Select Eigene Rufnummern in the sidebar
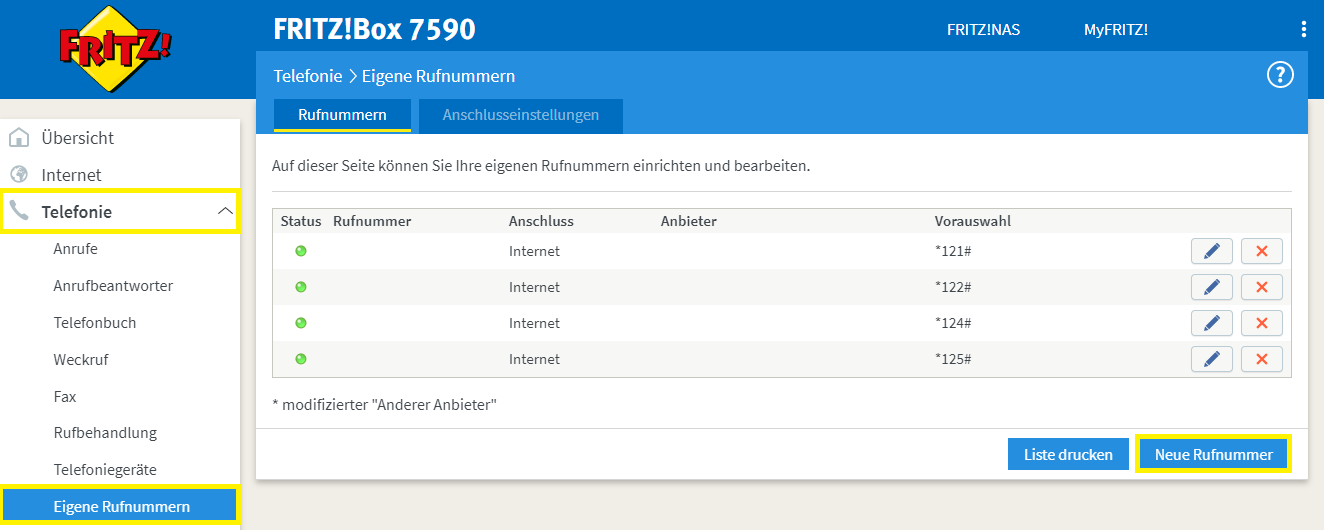 (x=120, y=506)
